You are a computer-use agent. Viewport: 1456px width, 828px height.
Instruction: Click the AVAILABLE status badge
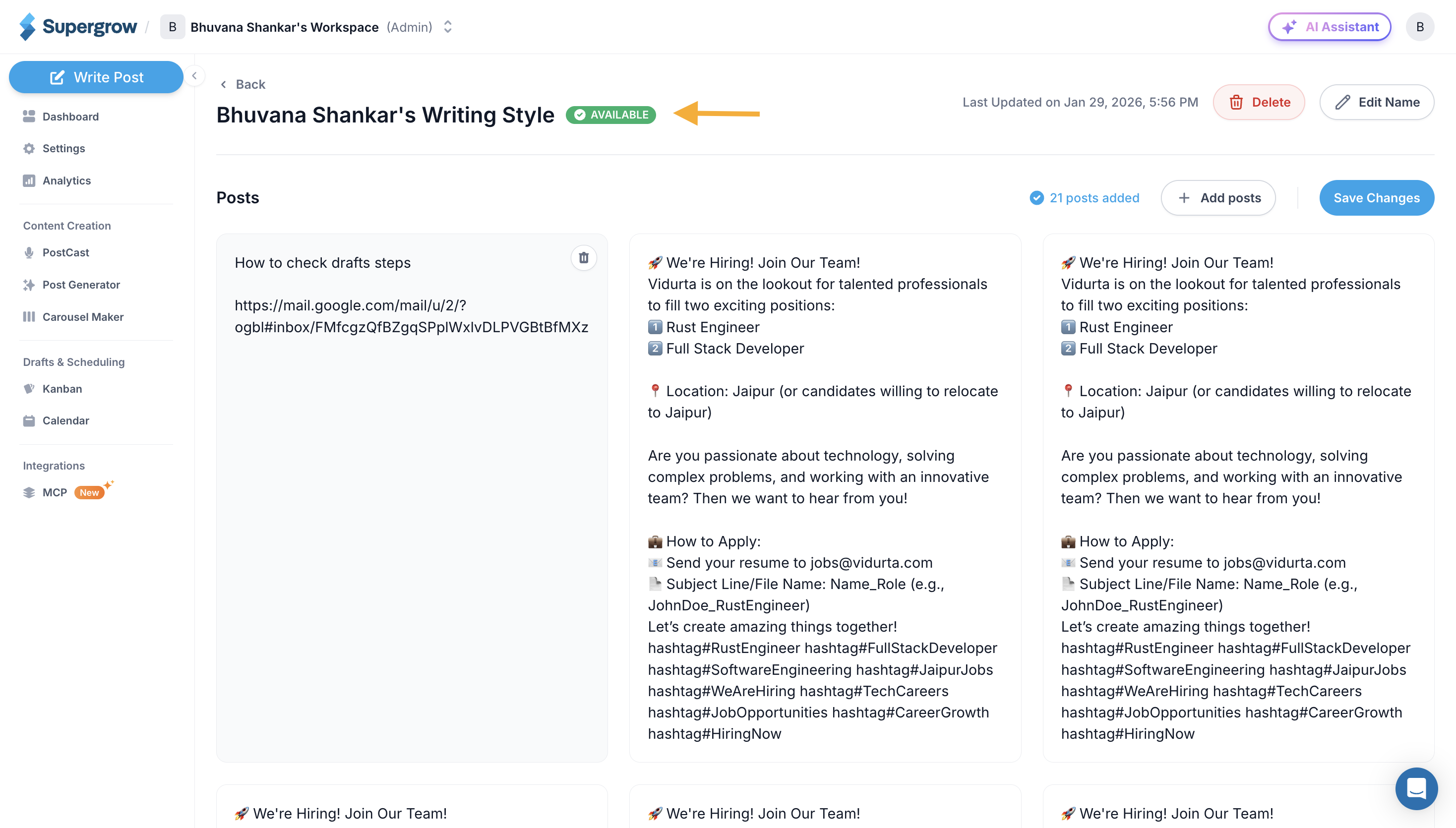click(x=611, y=115)
